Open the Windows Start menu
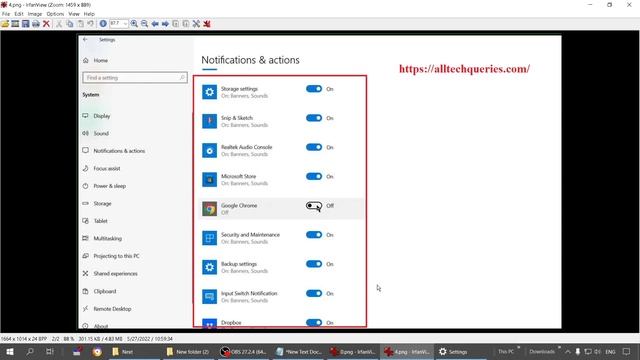This screenshot has width=640, height=360. pyautogui.click(x=10, y=351)
